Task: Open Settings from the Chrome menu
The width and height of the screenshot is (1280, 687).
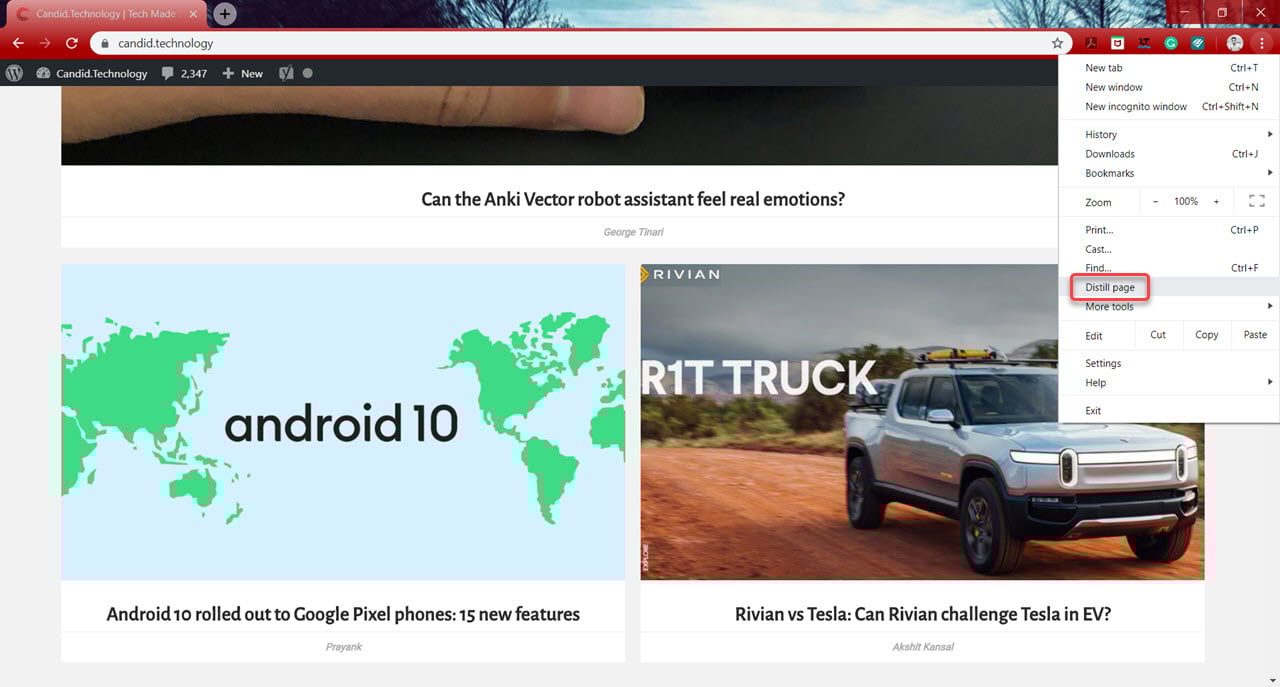Action: pos(1169,363)
